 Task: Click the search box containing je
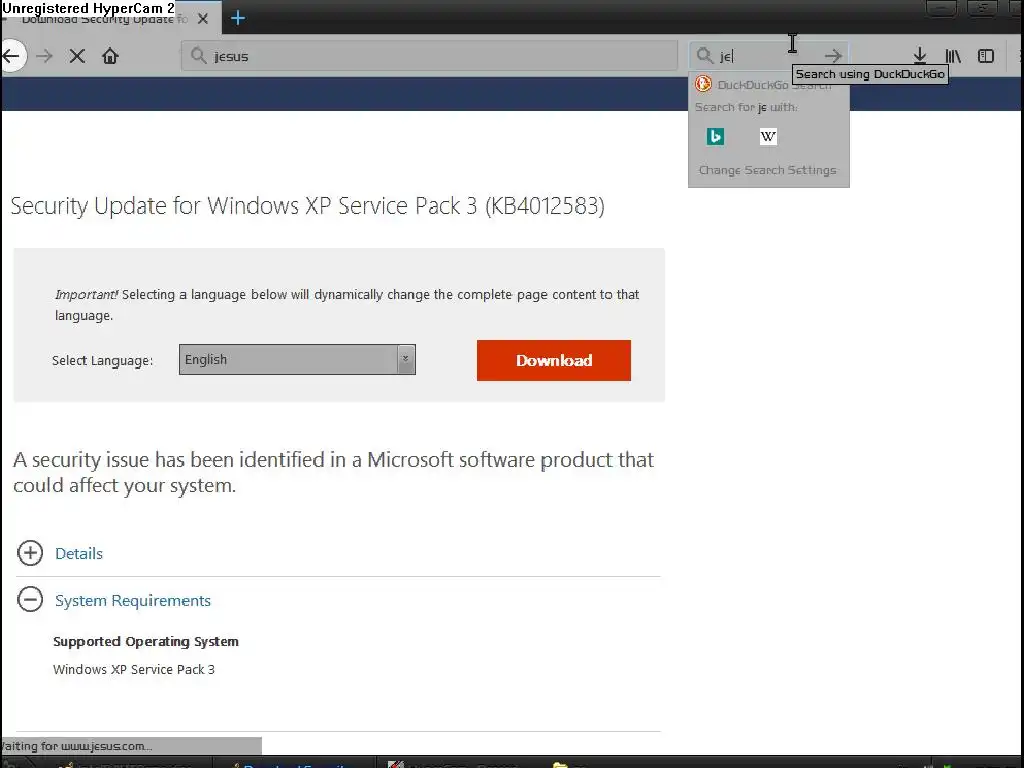coord(769,56)
